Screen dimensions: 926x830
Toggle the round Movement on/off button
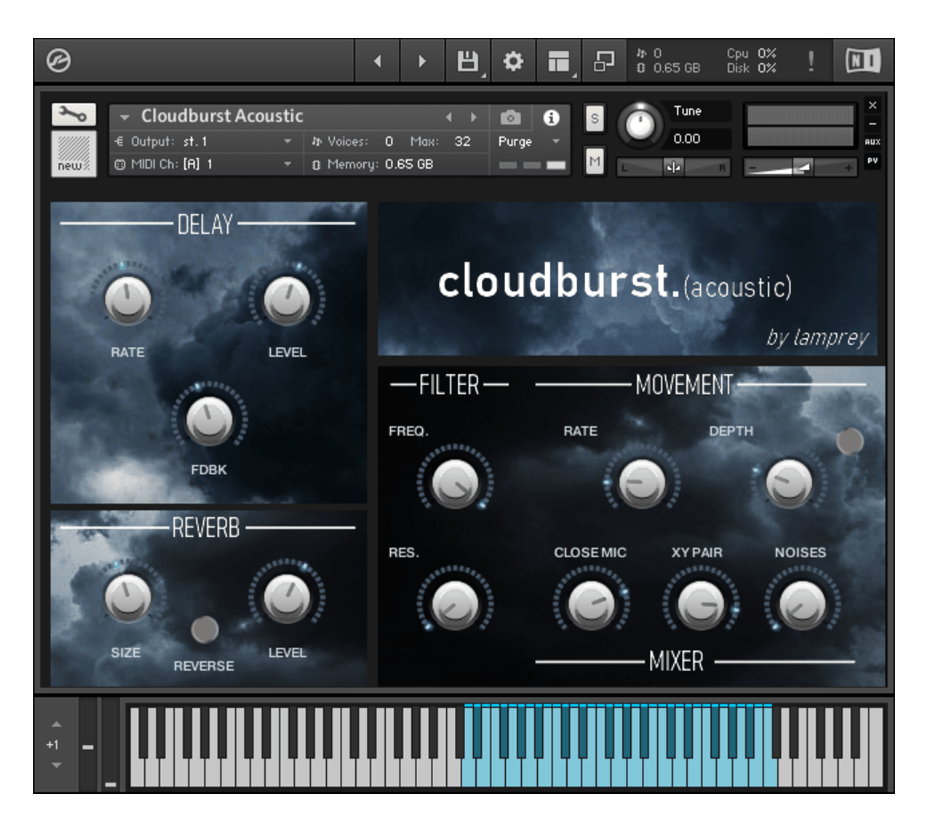pos(850,441)
